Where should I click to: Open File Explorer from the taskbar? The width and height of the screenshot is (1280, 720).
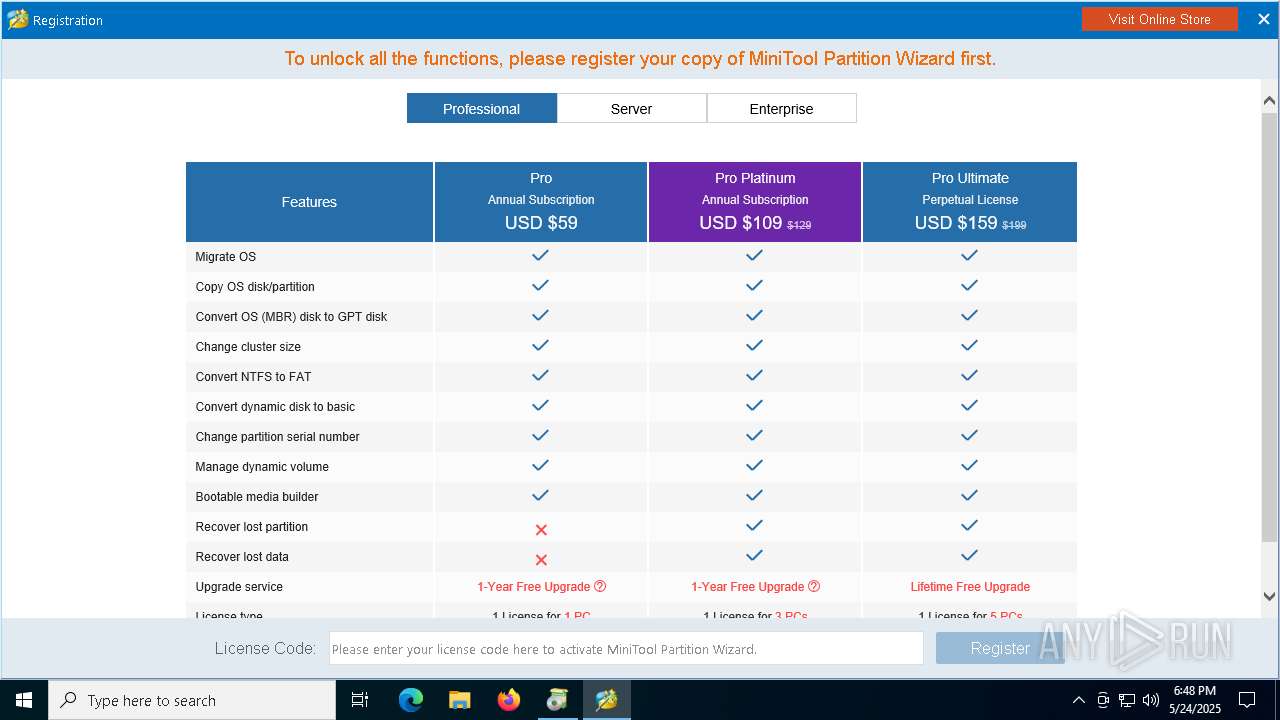click(460, 700)
